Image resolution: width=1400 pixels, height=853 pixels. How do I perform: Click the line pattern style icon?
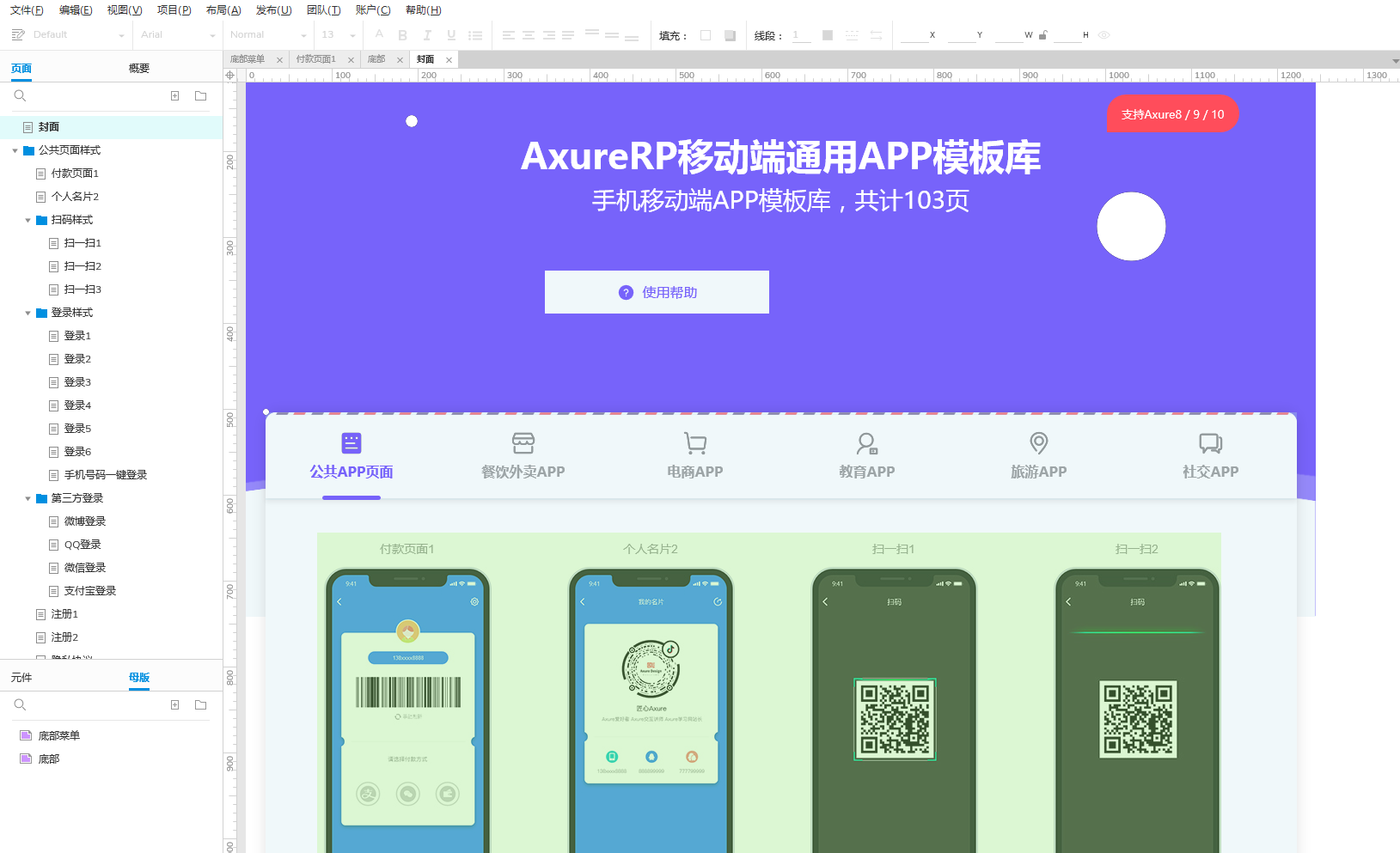click(852, 35)
